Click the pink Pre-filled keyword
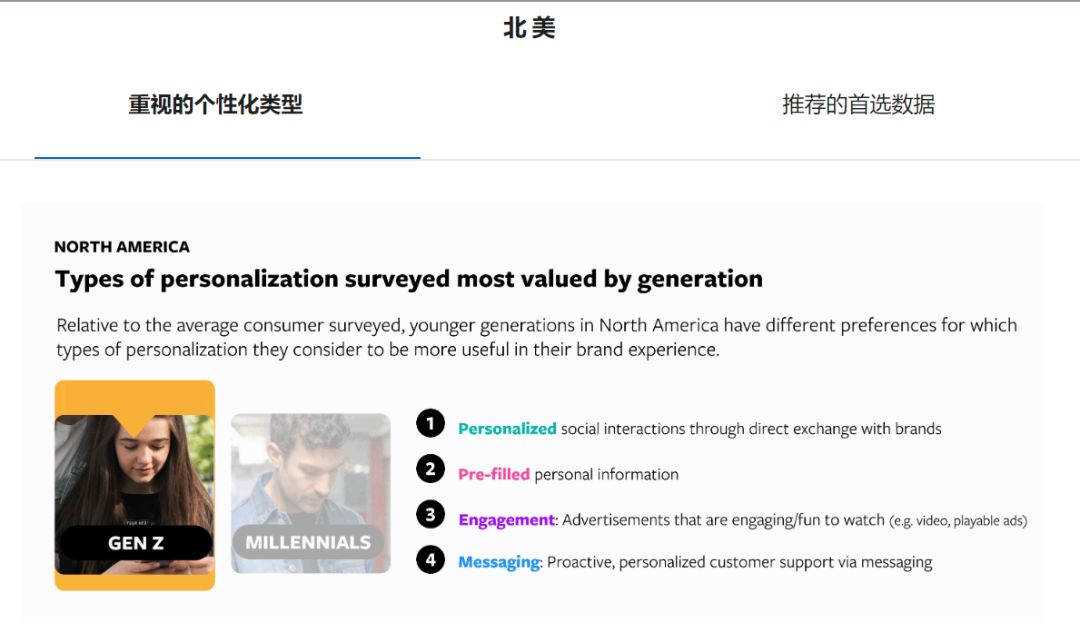 pos(494,474)
